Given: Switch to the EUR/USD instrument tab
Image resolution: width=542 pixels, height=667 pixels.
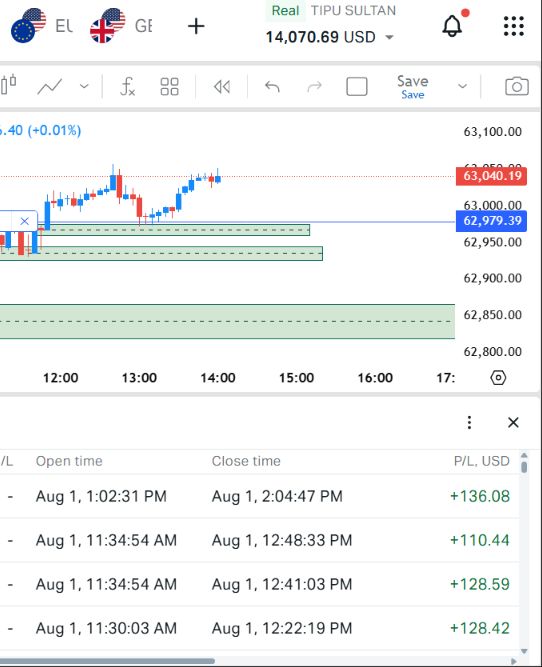Looking at the screenshot, I should click(43, 26).
